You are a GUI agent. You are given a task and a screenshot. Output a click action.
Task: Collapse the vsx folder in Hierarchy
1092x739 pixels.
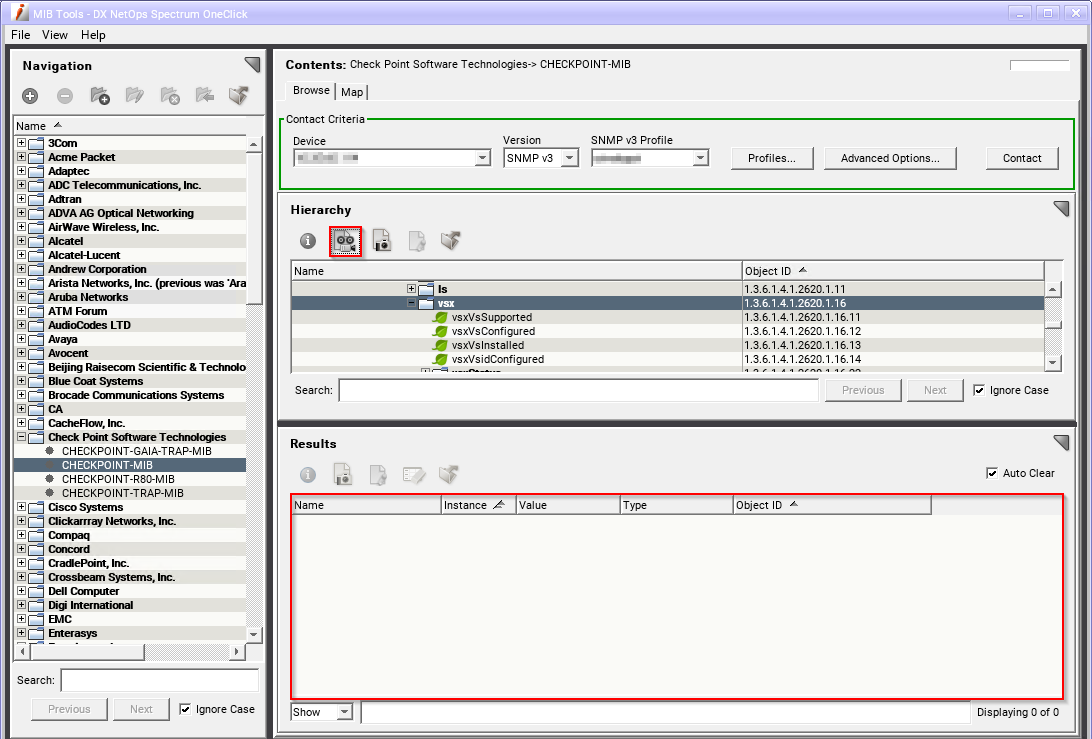coord(411,303)
